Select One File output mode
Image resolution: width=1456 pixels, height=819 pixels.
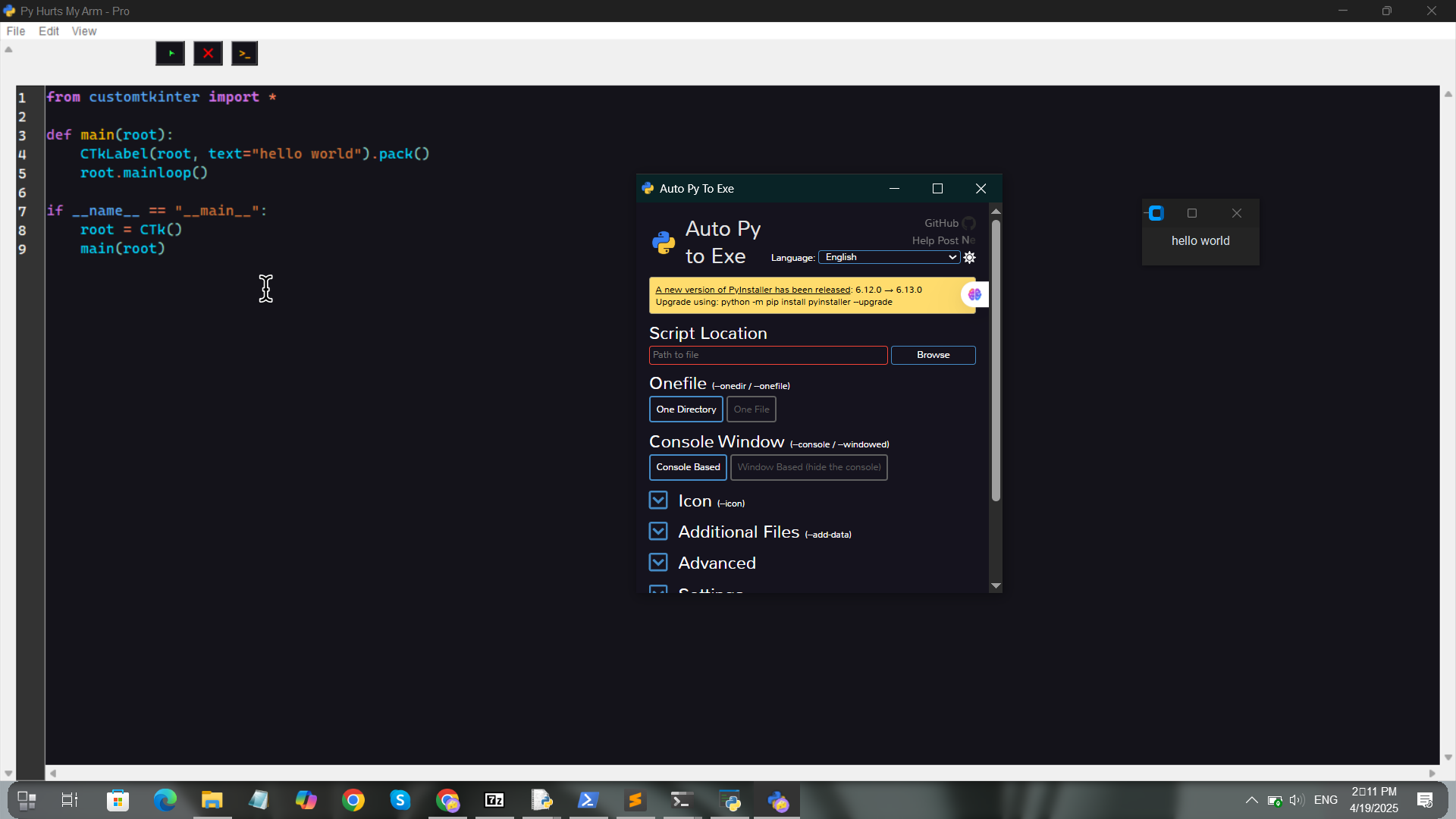(x=752, y=409)
